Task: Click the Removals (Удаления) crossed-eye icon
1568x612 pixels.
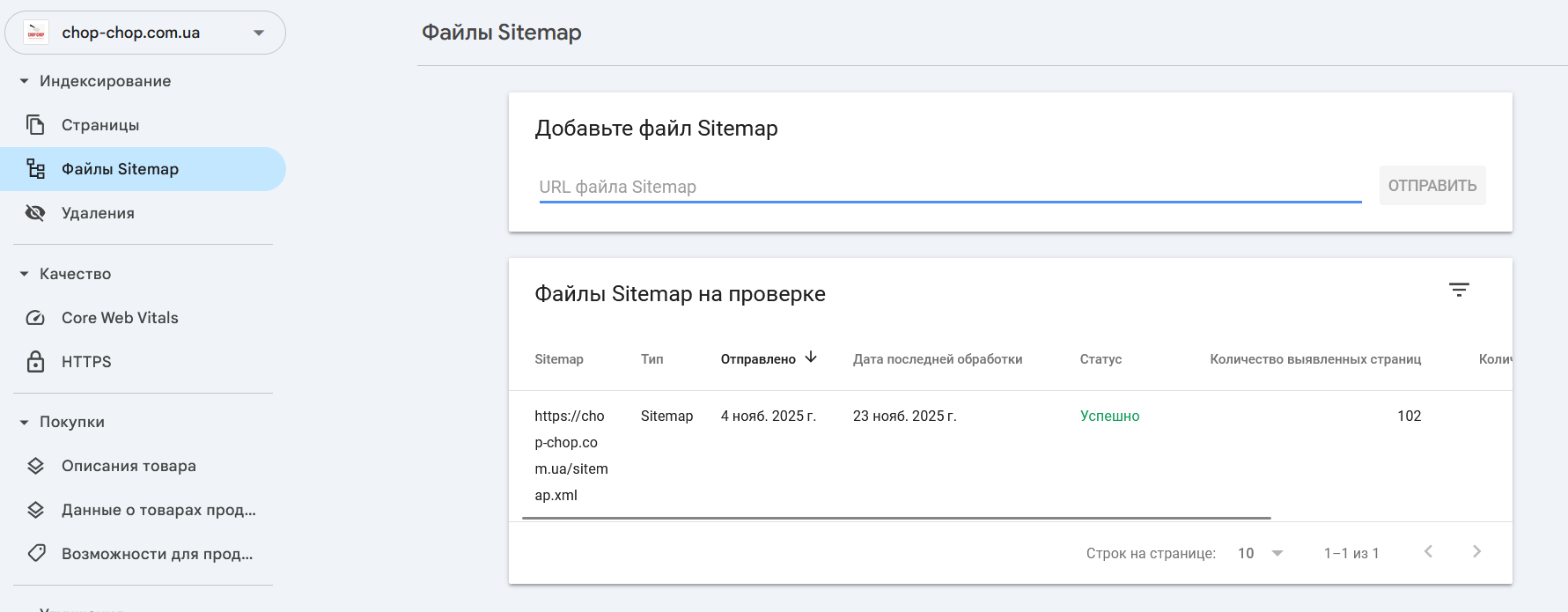Action: [x=35, y=213]
